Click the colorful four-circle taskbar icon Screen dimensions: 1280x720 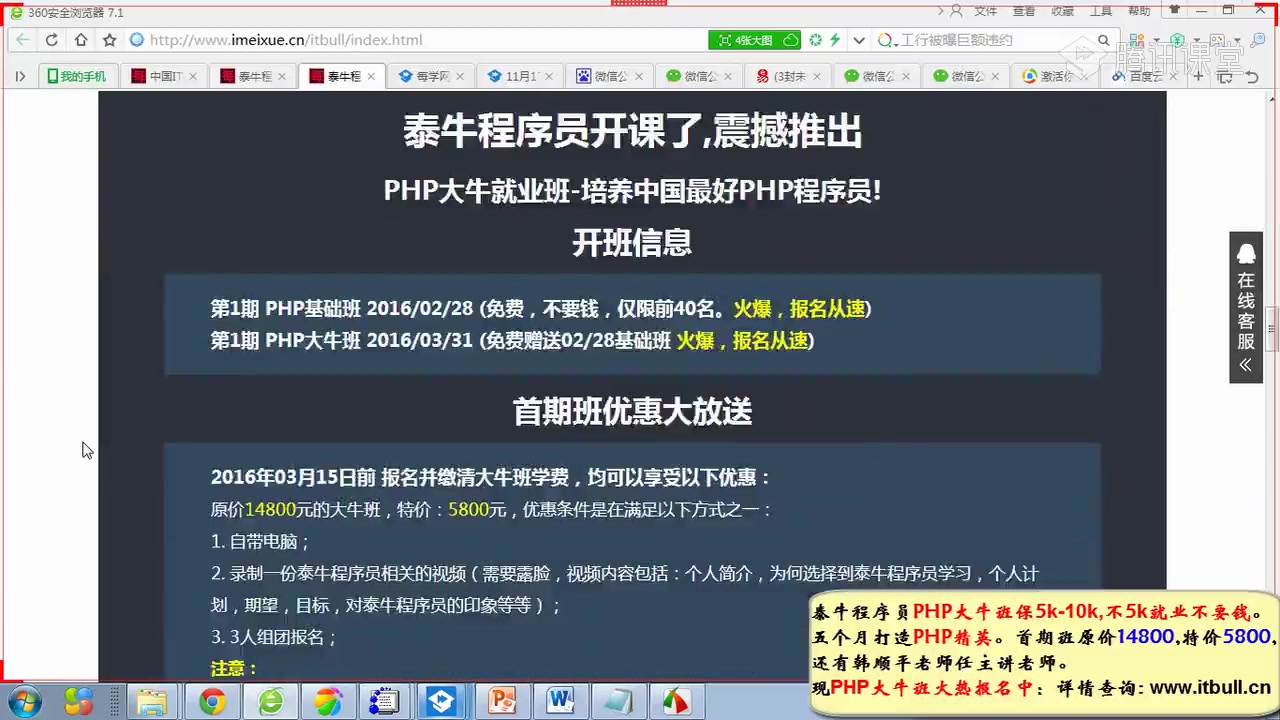click(x=78, y=702)
